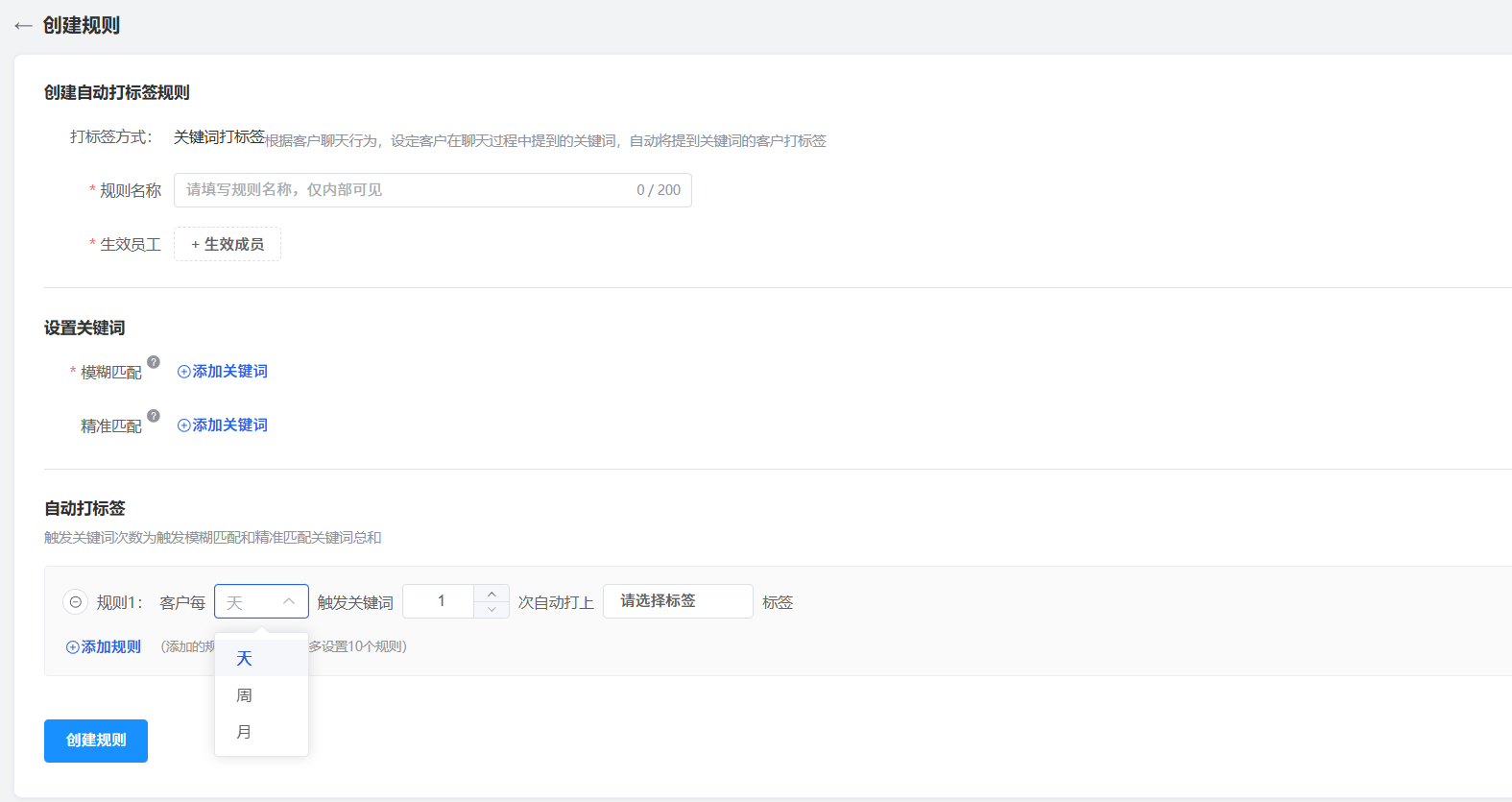Go back using the left arrow icon
1512x802 pixels.
[23, 26]
